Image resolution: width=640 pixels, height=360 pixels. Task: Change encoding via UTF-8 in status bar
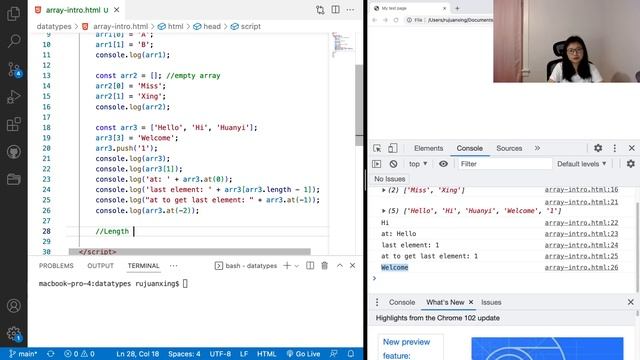220,354
